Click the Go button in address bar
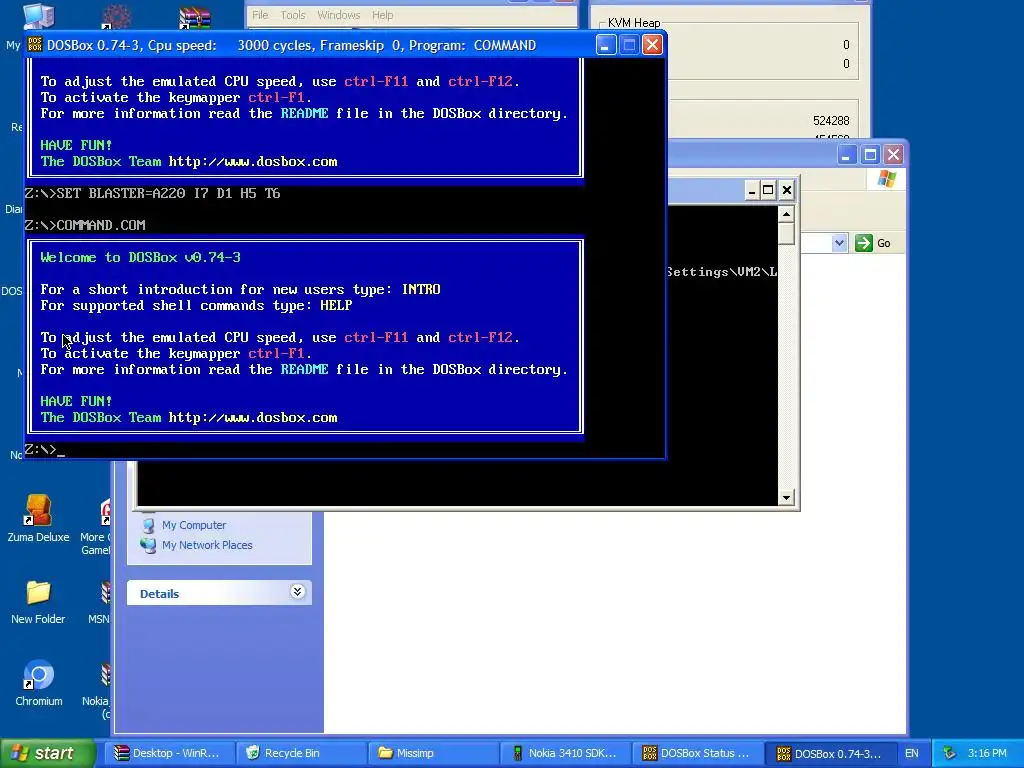 tap(873, 243)
